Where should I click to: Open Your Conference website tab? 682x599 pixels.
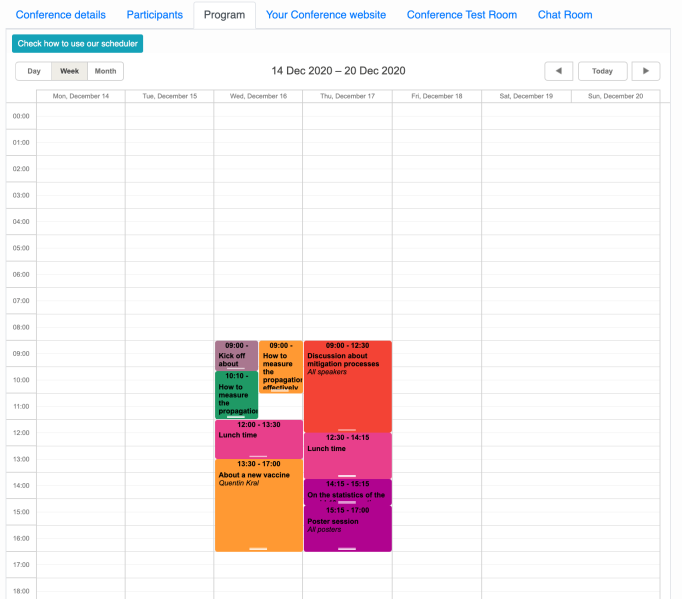(326, 15)
